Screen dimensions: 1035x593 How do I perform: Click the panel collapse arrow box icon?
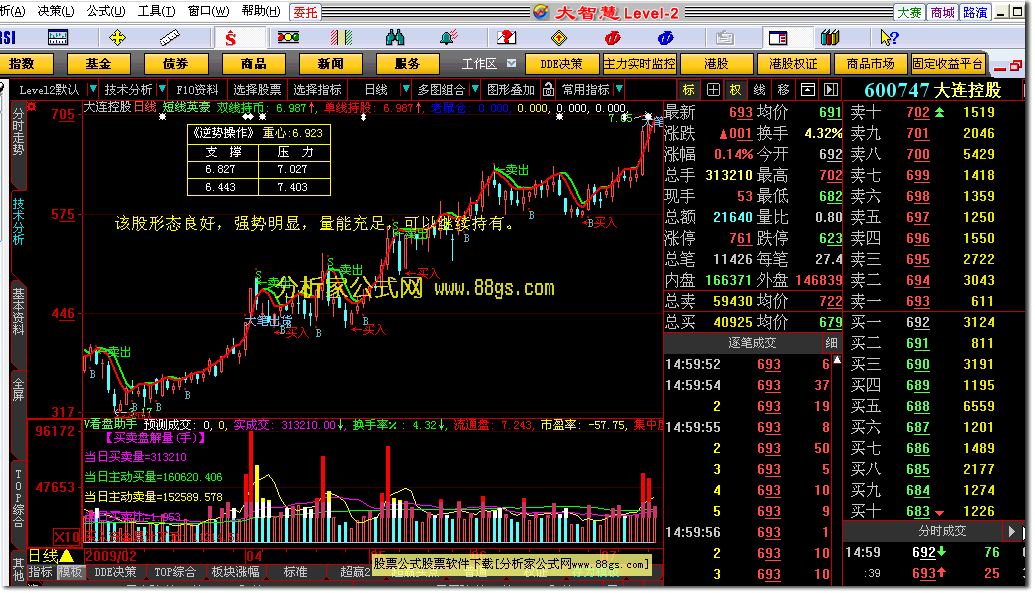(807, 89)
